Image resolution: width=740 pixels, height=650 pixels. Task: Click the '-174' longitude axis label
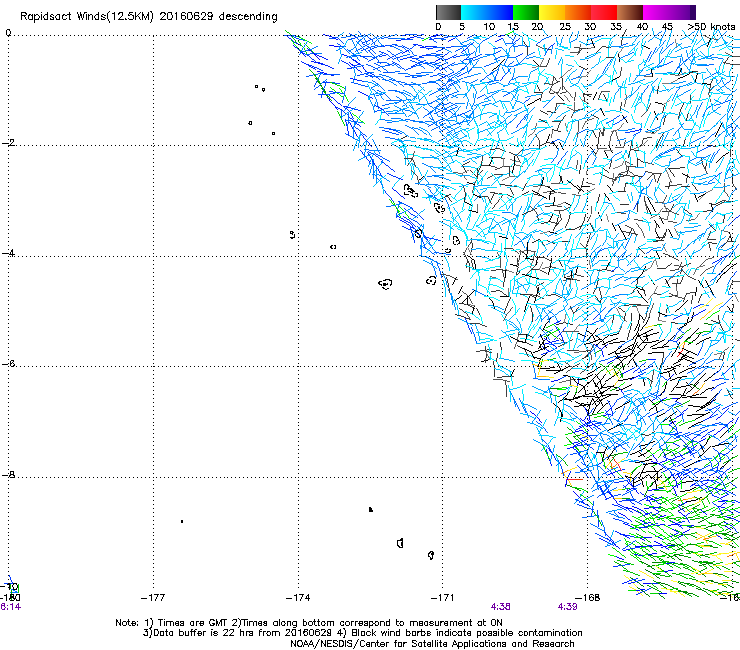(x=298, y=598)
